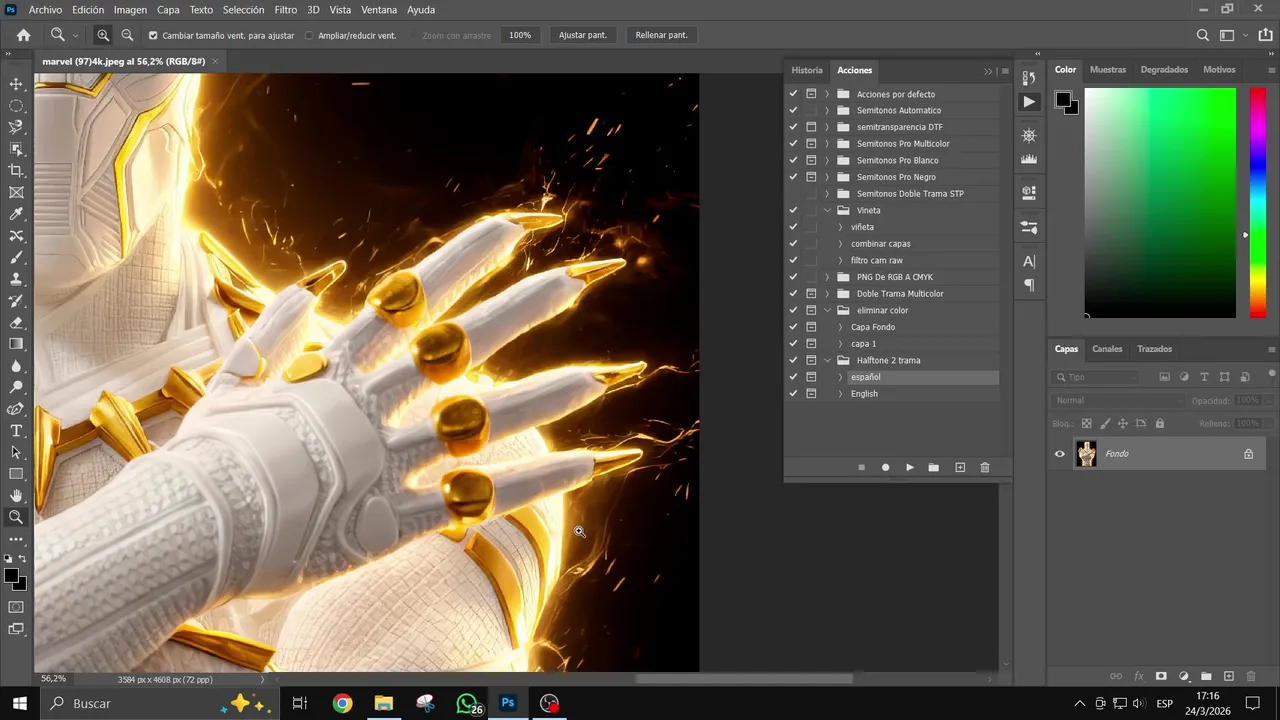The height and width of the screenshot is (720, 1280).
Task: Open the Capa menu
Action: point(168,10)
